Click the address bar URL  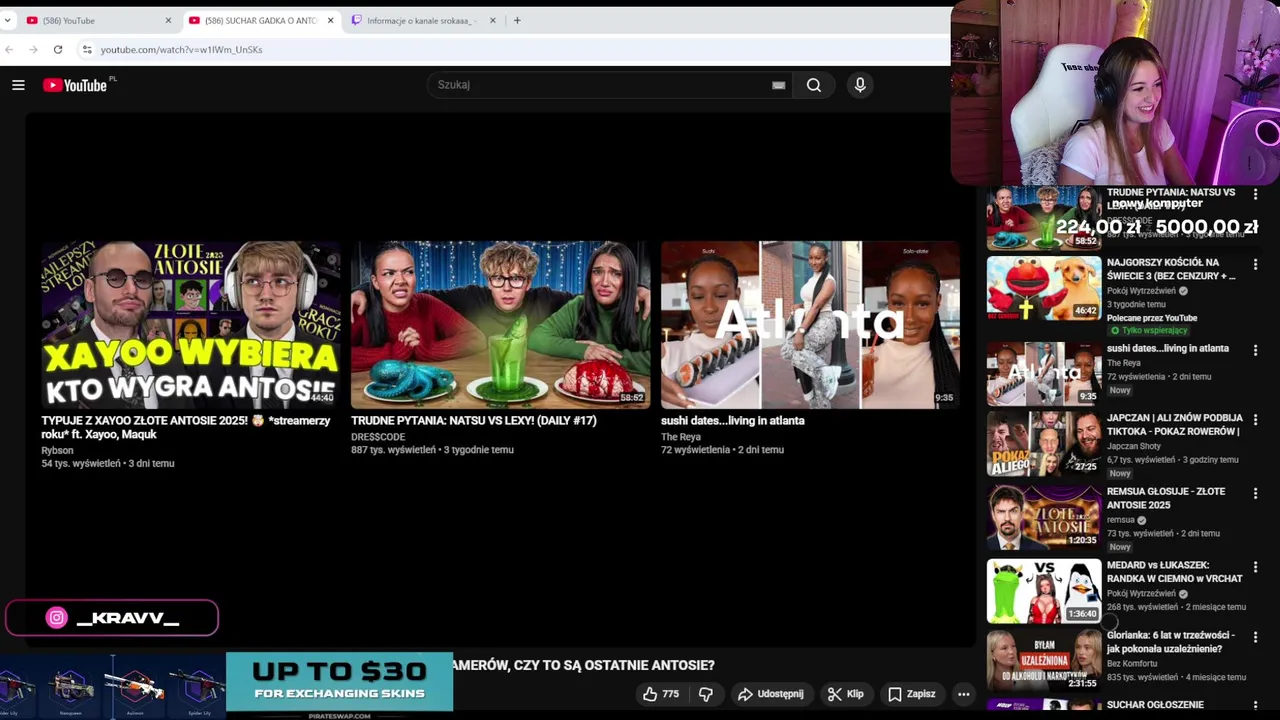tap(181, 49)
